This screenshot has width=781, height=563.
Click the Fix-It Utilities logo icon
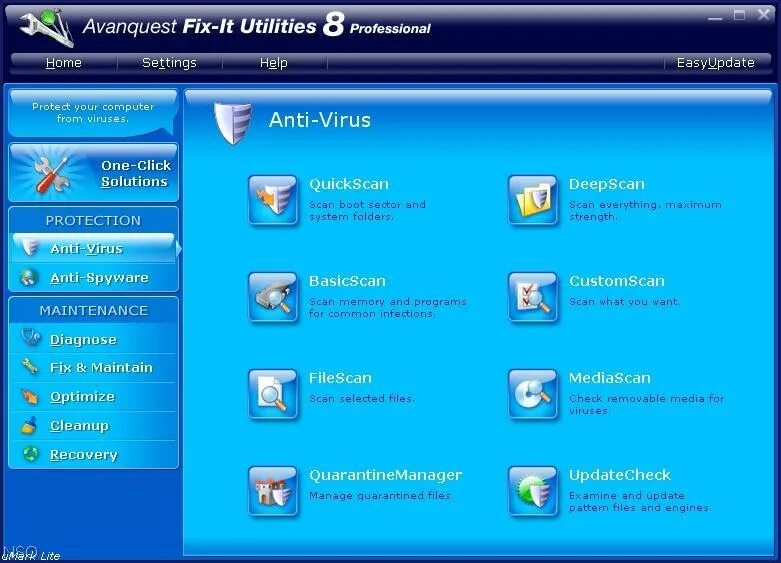click(x=47, y=28)
